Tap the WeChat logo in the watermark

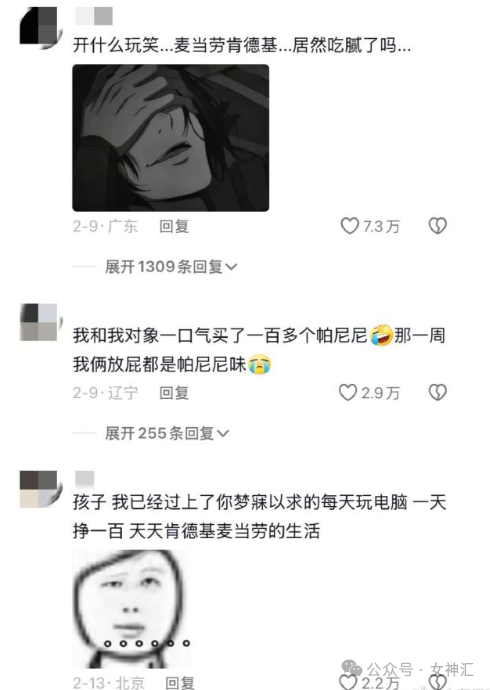click(352, 668)
